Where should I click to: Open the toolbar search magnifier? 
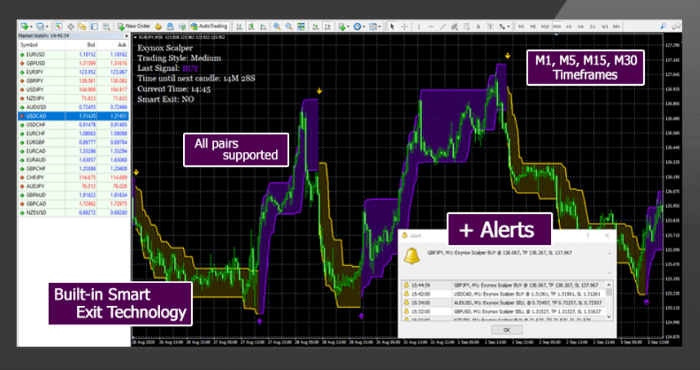point(663,26)
